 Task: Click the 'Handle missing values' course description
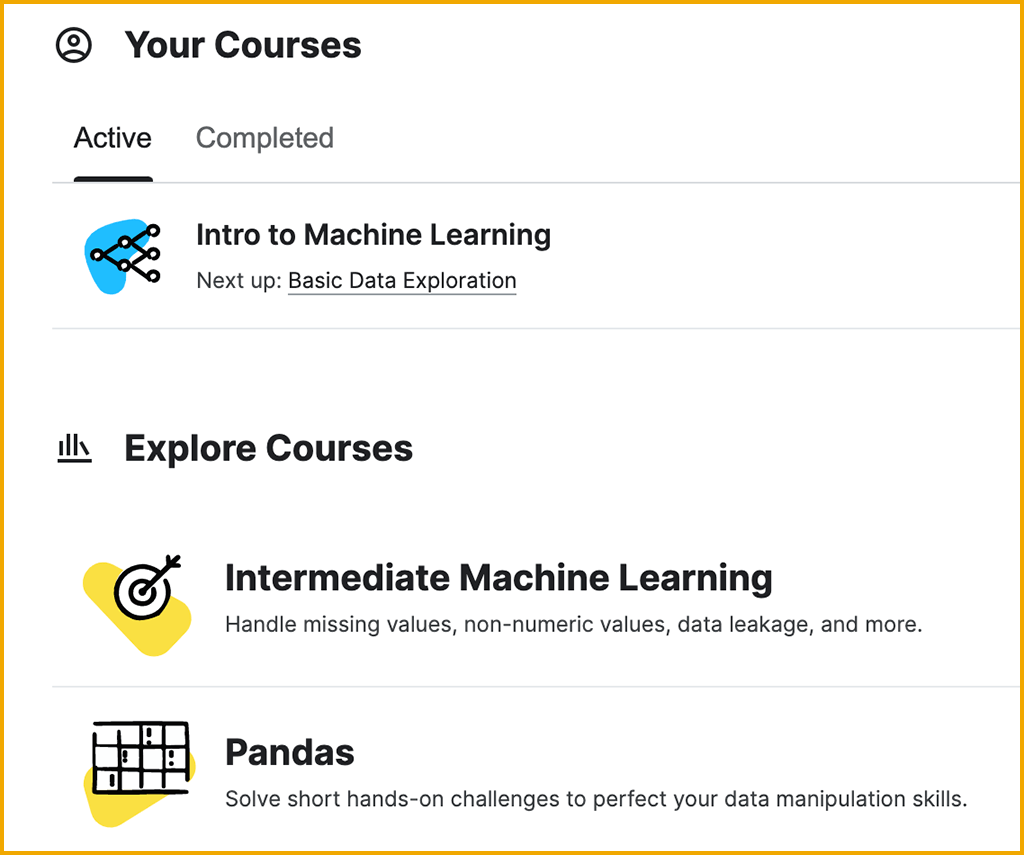(x=573, y=625)
